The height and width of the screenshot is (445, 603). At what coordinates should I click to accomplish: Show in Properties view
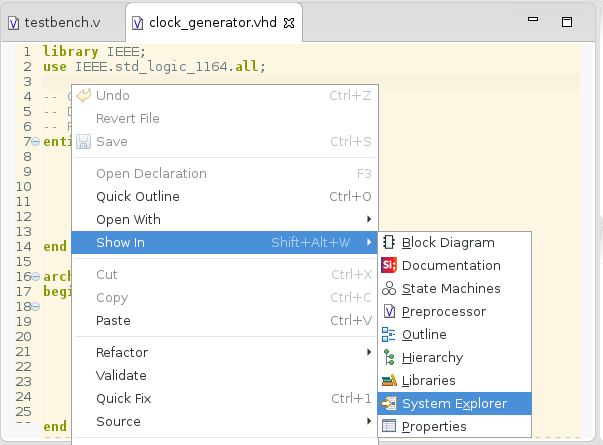455,426
